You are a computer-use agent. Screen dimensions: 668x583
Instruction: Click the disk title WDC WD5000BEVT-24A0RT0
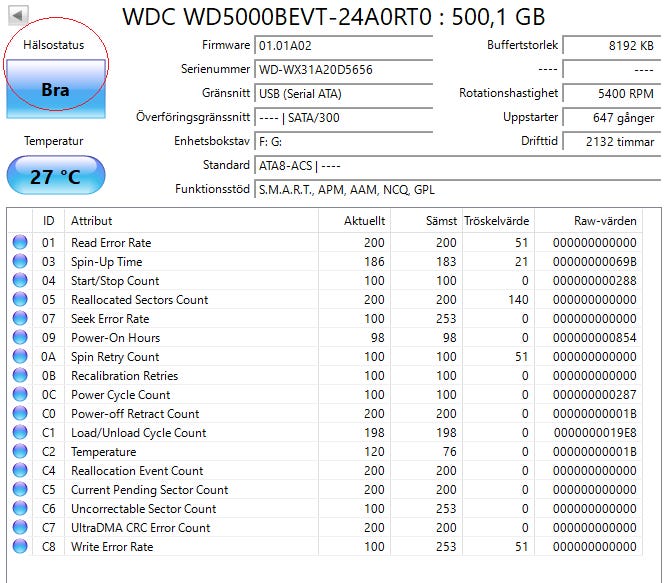334,17
